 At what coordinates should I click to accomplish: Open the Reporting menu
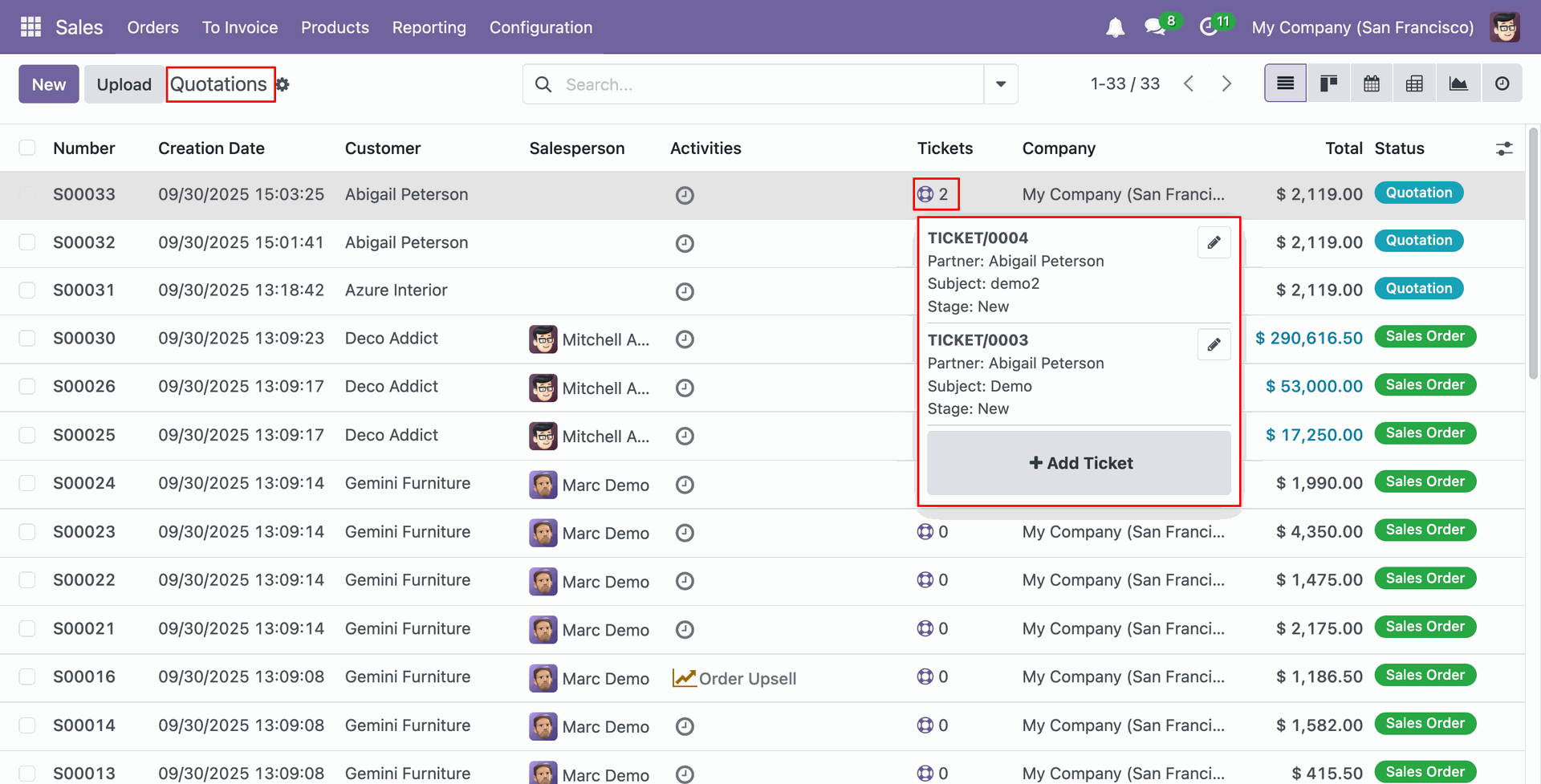pos(429,27)
